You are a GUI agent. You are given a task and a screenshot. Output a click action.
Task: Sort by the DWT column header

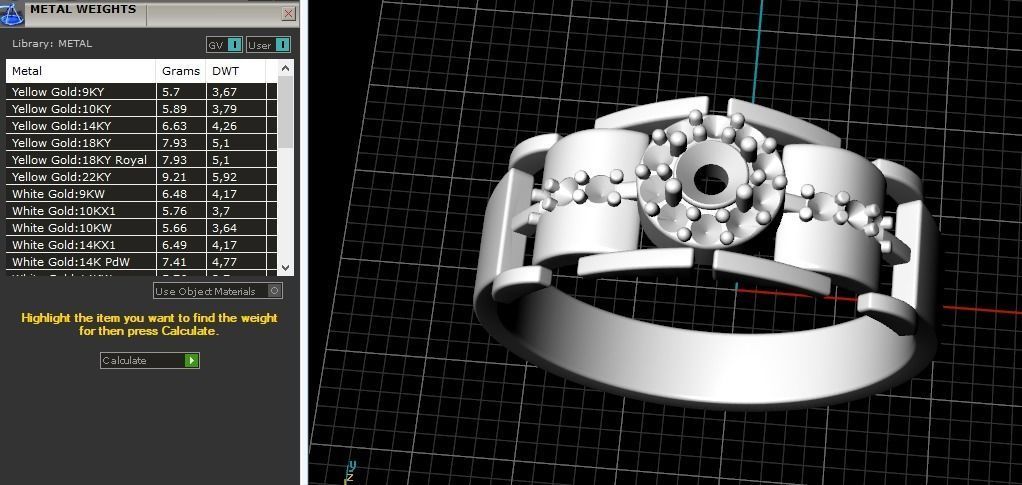pos(235,71)
